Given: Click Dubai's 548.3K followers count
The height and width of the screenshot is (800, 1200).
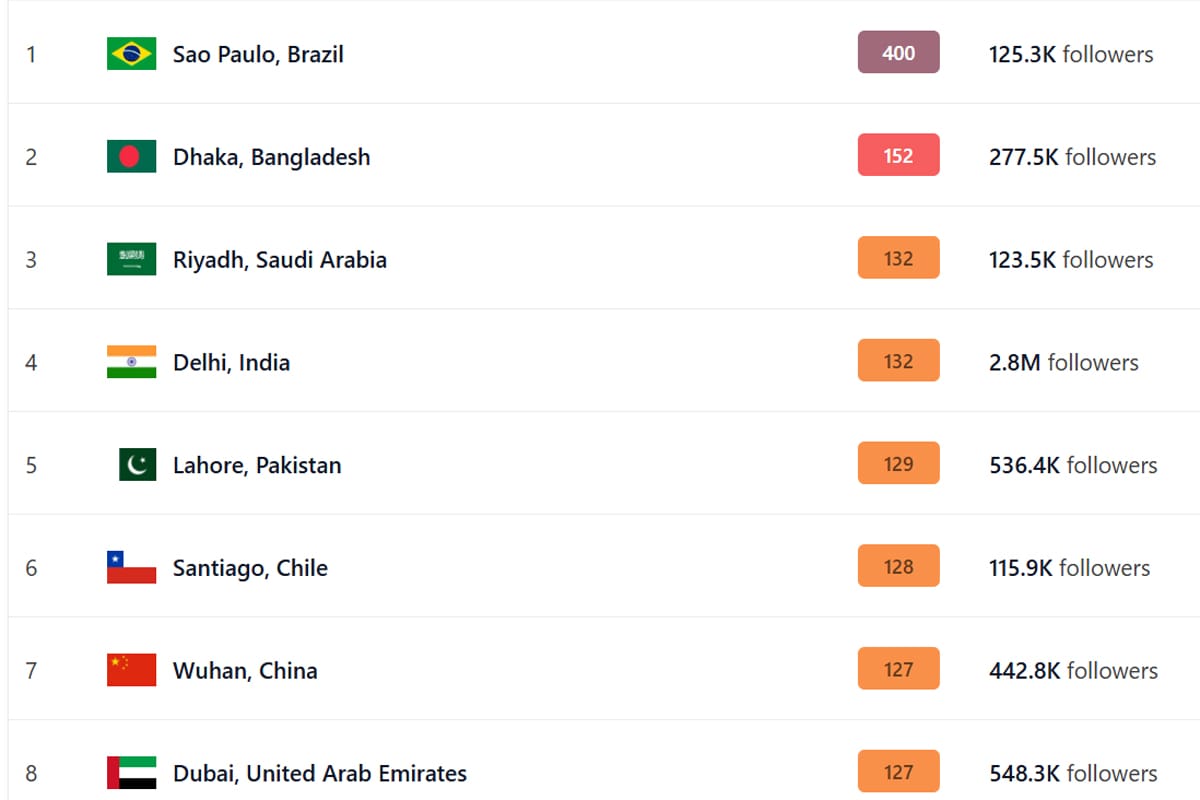Looking at the screenshot, I should pos(1073,774).
